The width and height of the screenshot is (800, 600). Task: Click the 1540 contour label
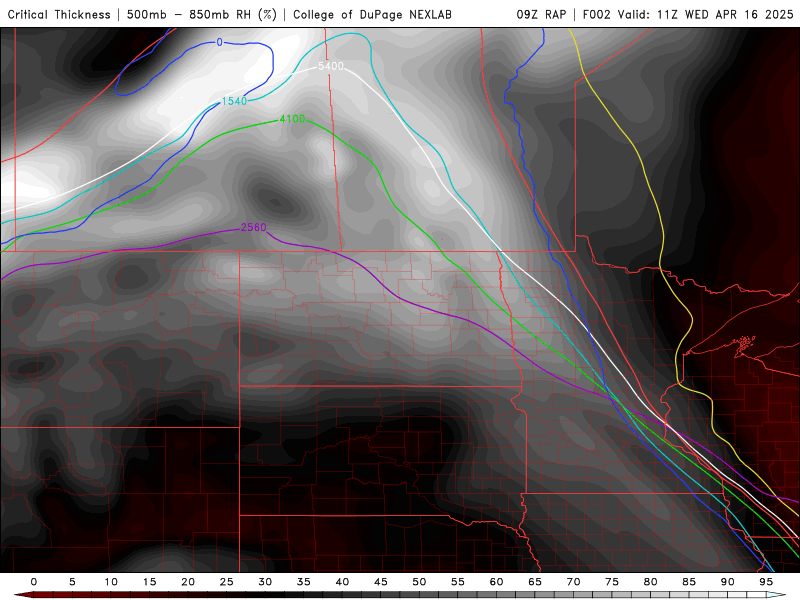point(234,101)
